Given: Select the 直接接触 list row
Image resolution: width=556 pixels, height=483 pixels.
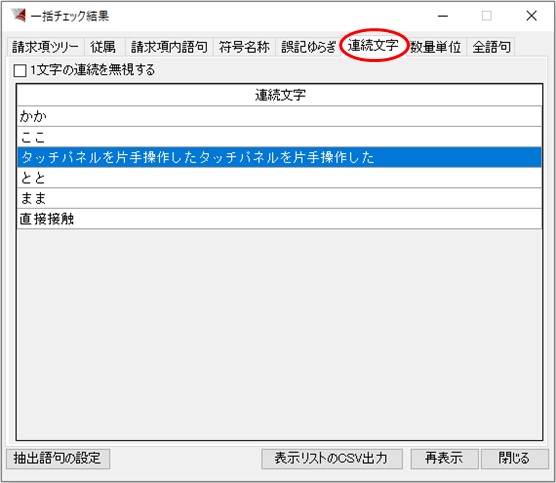Looking at the screenshot, I should [280, 219].
